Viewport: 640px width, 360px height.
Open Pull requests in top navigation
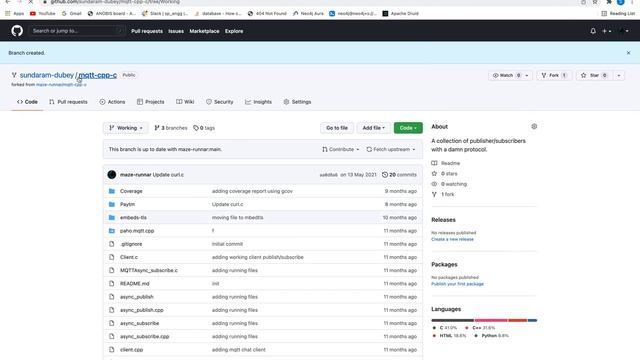click(147, 31)
